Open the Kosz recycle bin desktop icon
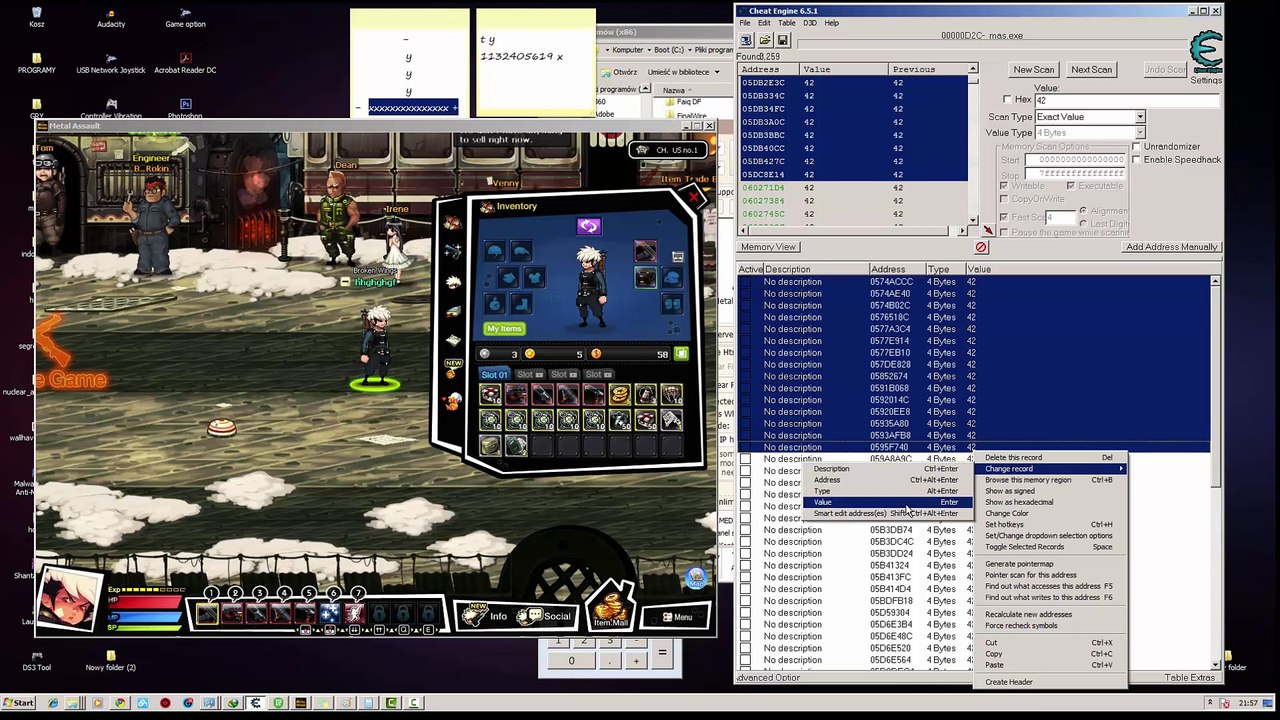Image resolution: width=1280 pixels, height=720 pixels. point(37,15)
